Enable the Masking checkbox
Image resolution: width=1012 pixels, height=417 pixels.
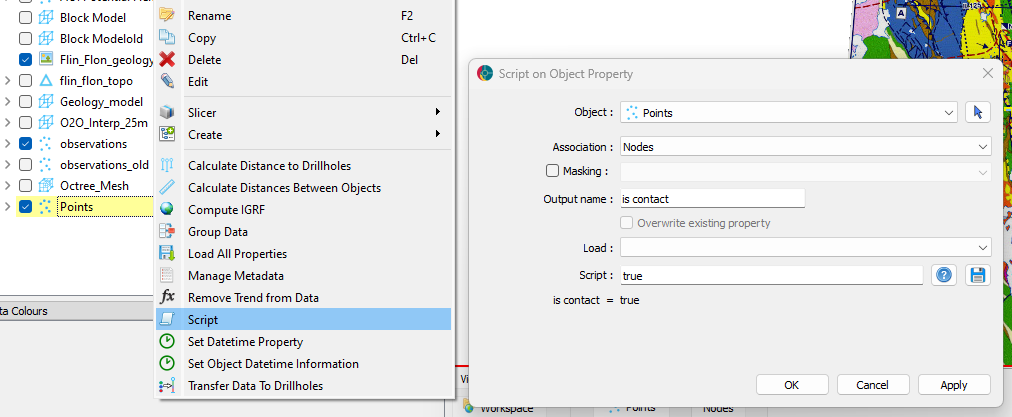click(553, 172)
